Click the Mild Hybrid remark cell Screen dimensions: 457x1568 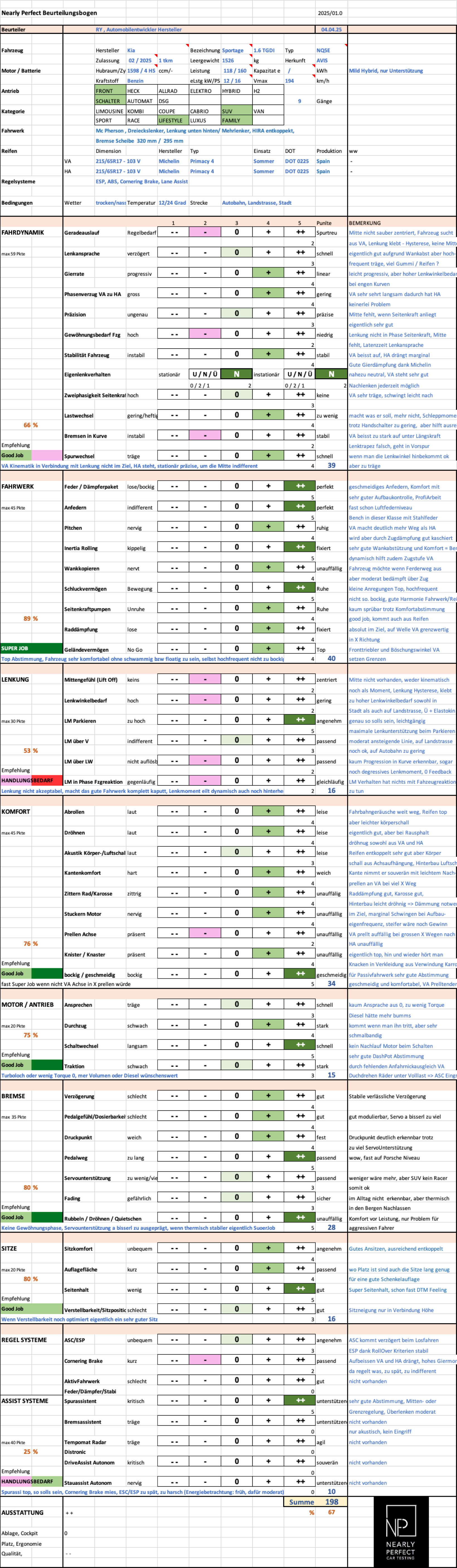pyautogui.click(x=386, y=71)
